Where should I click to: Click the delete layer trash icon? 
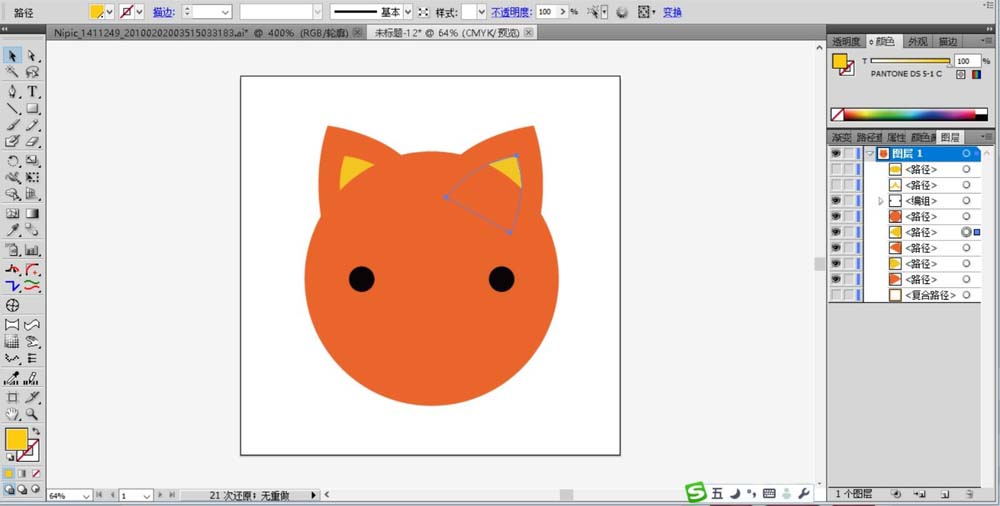pyautogui.click(x=969, y=494)
